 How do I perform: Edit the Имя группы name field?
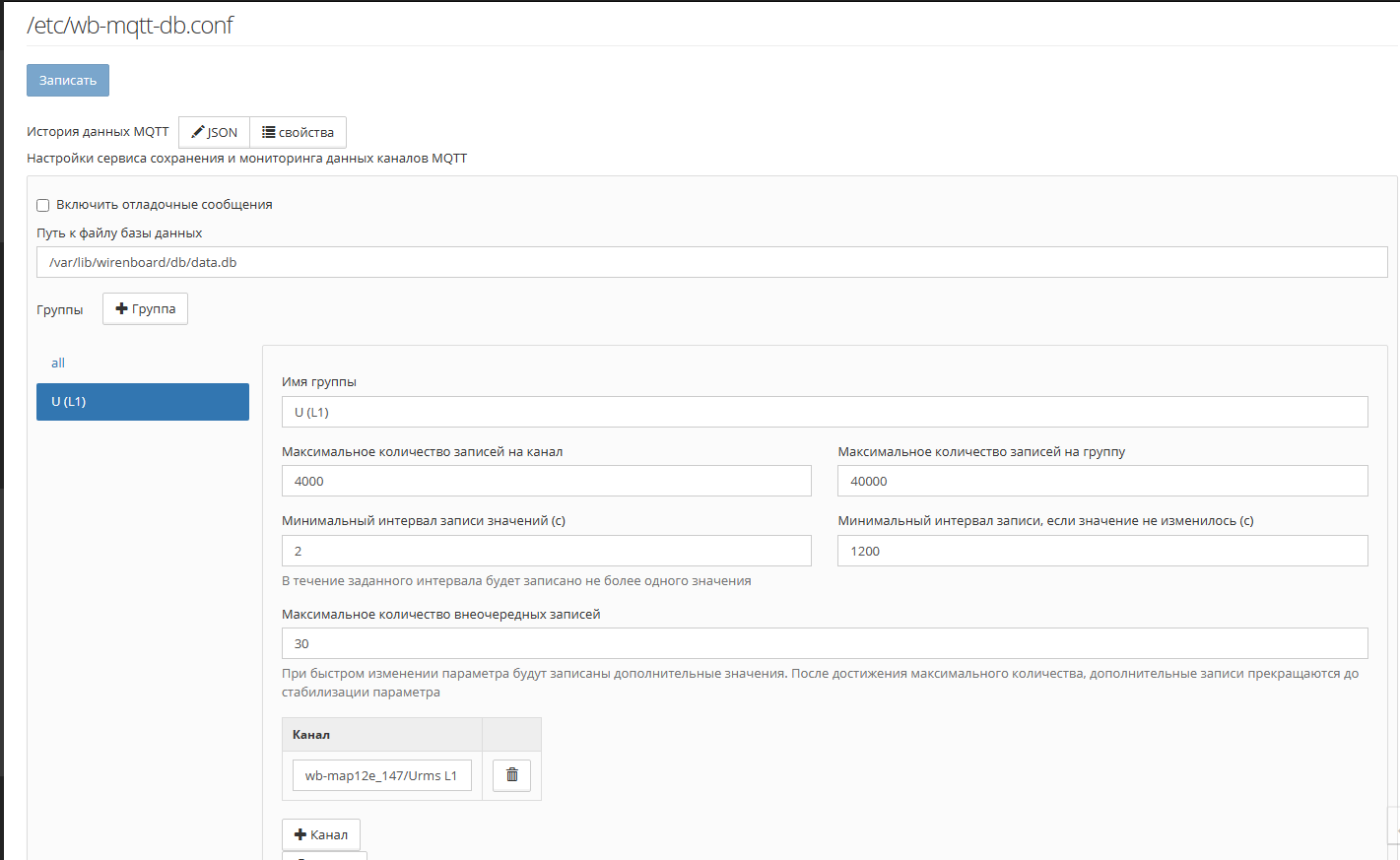pos(825,412)
